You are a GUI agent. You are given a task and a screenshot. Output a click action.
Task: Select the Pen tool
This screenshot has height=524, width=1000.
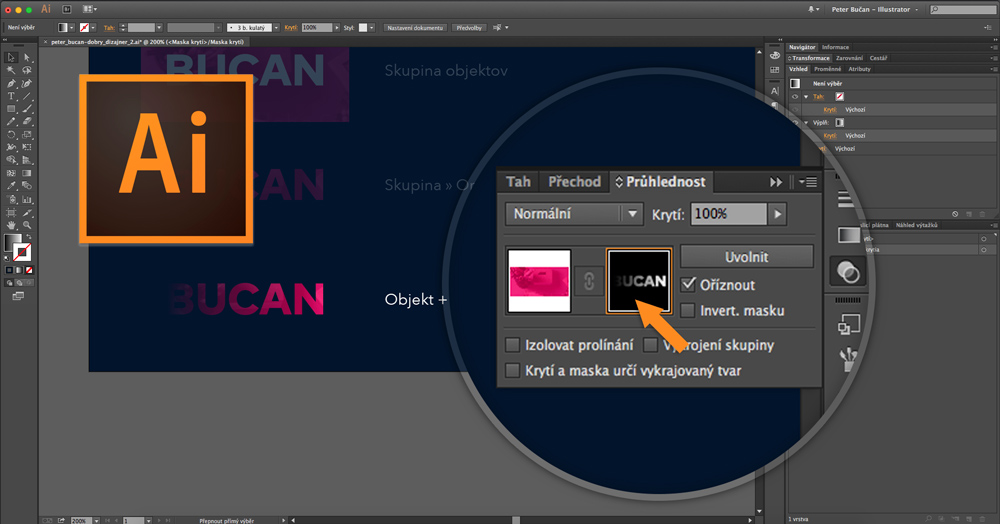pos(11,84)
